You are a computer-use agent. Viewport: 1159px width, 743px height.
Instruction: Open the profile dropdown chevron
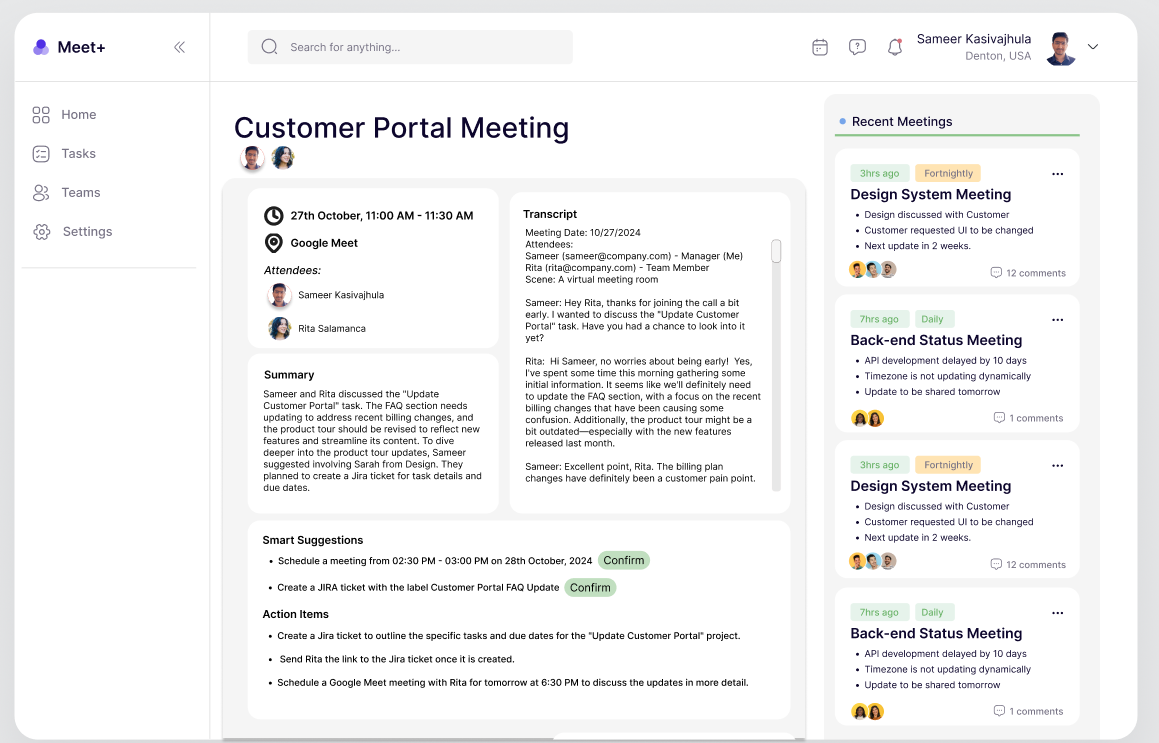tap(1092, 46)
